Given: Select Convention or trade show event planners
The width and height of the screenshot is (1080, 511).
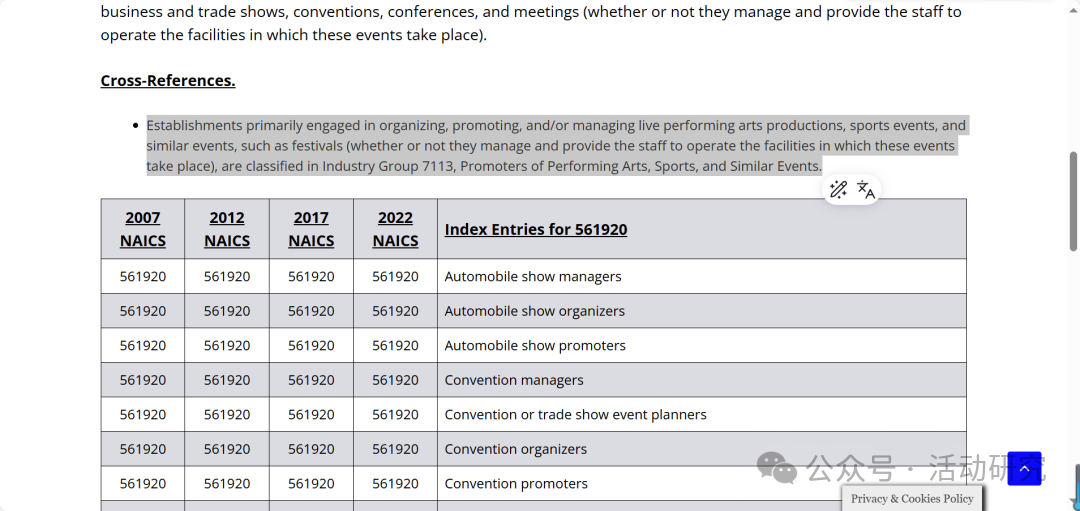Looking at the screenshot, I should click(575, 414).
